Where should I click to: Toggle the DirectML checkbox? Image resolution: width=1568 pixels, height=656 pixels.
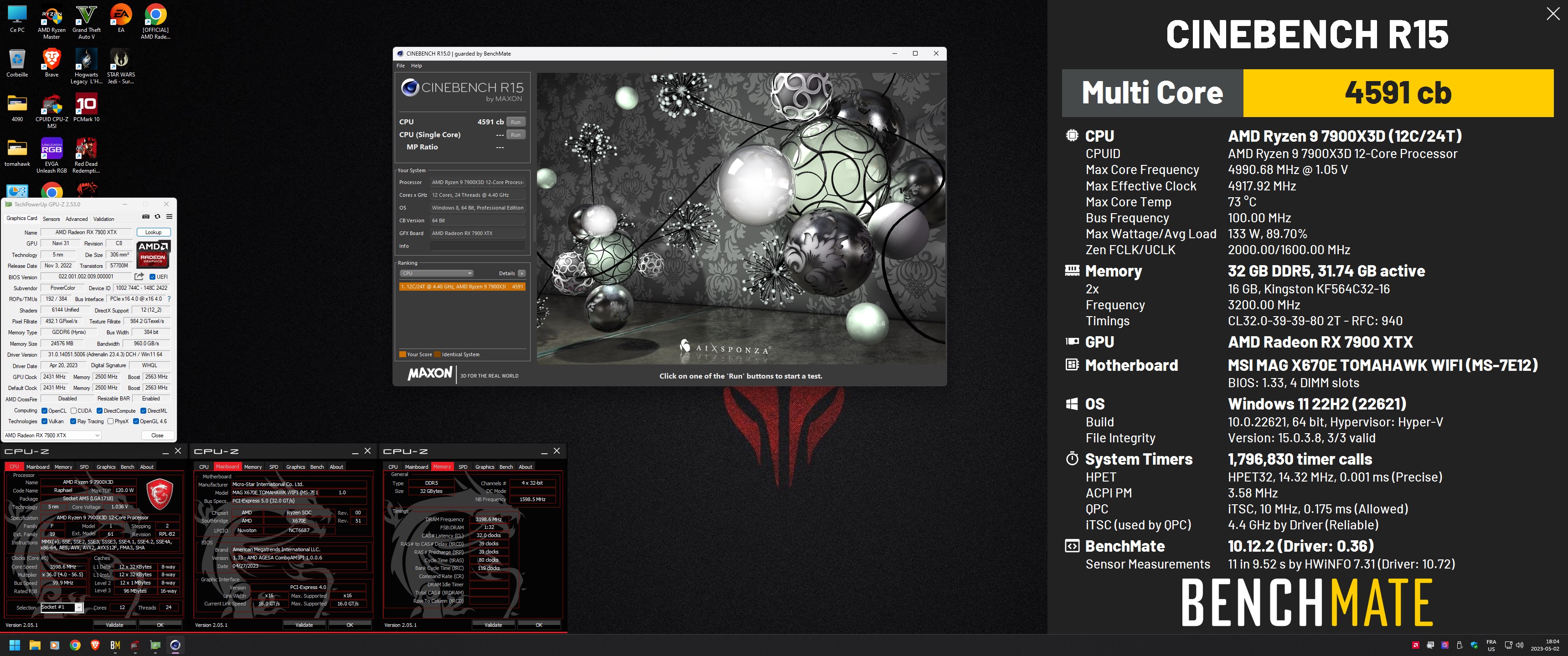tap(144, 411)
